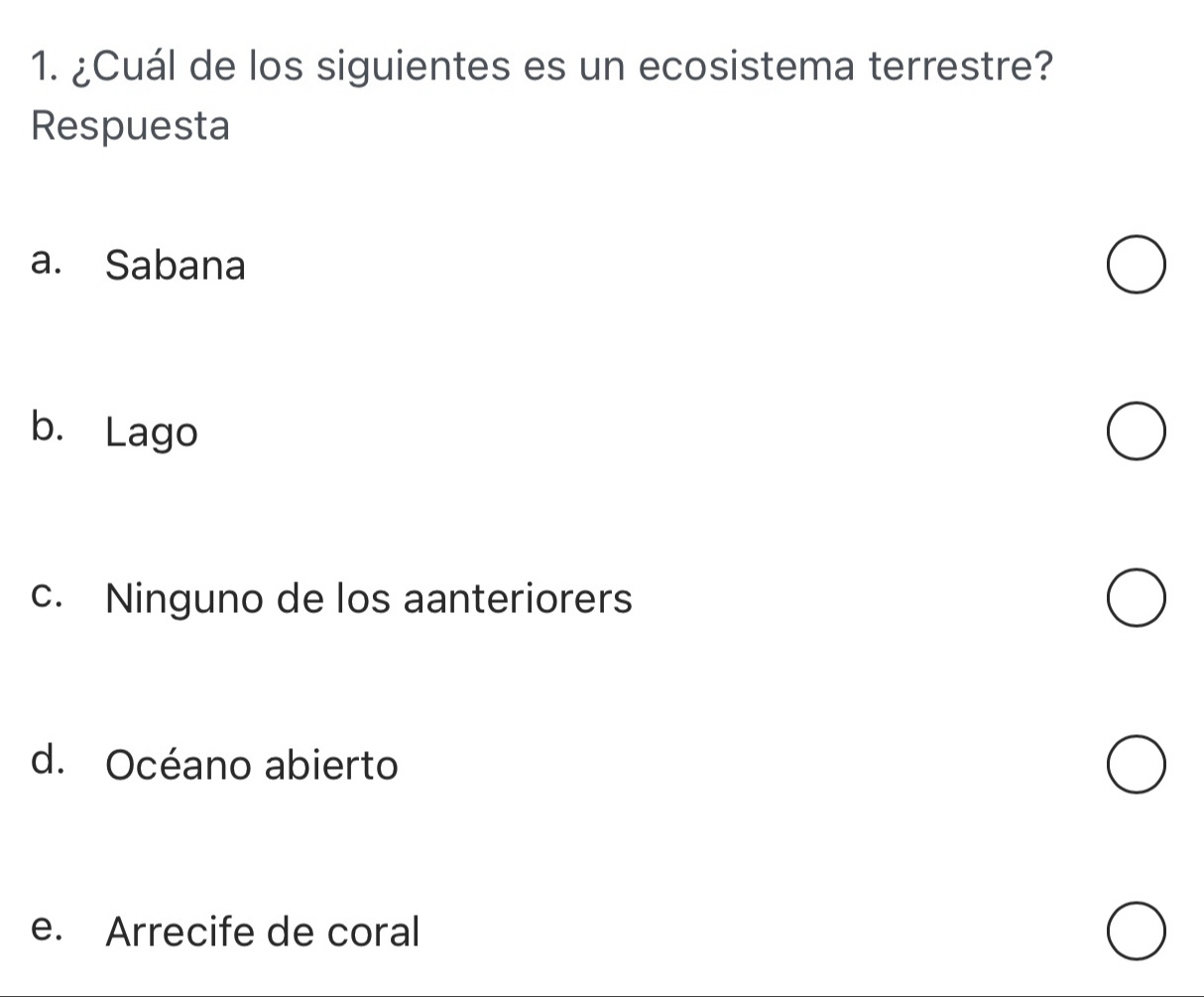The height and width of the screenshot is (997, 1204).
Task: Click the Respuesta label
Action: click(x=130, y=127)
